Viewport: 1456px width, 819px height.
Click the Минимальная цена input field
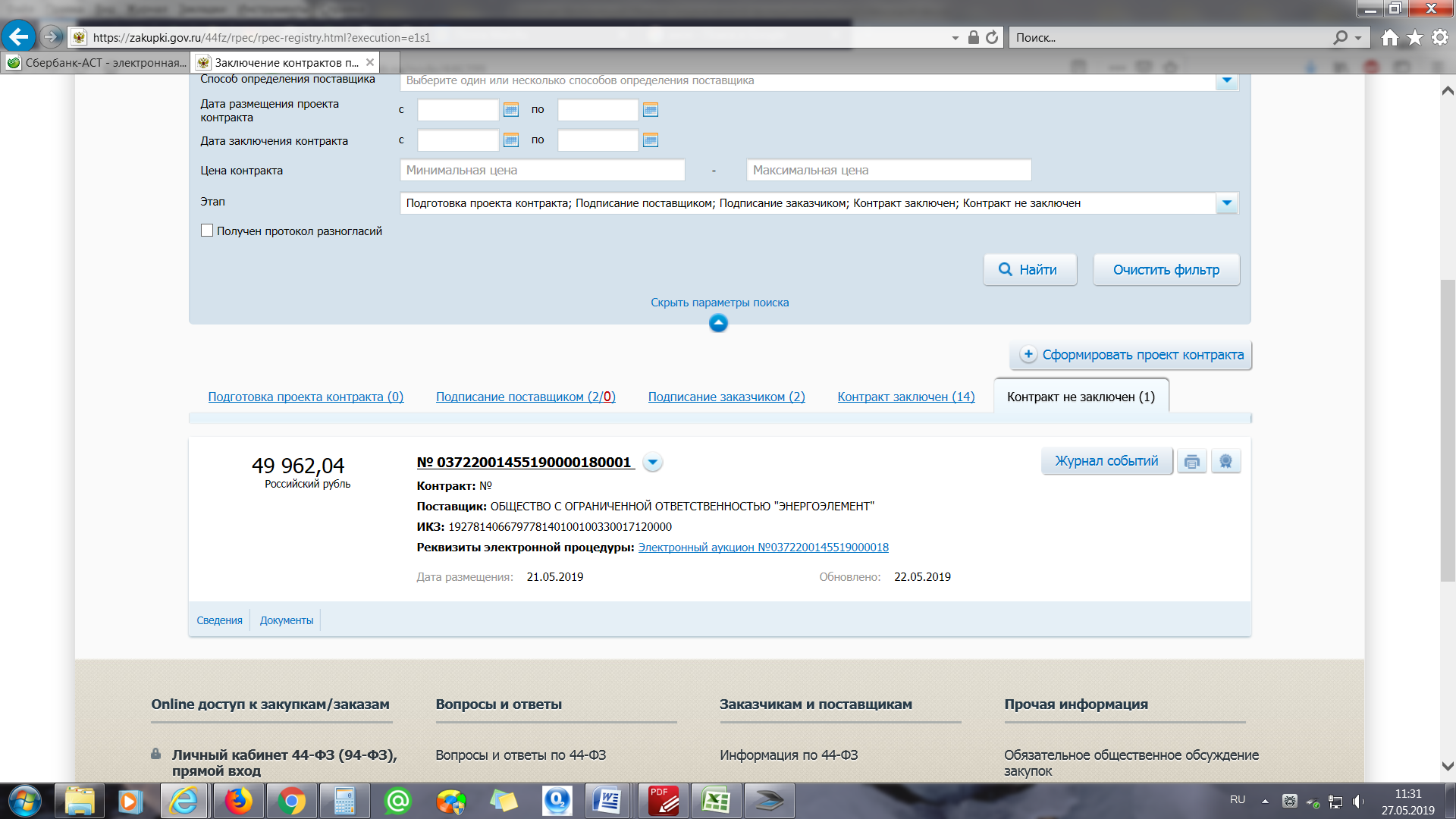coord(542,170)
